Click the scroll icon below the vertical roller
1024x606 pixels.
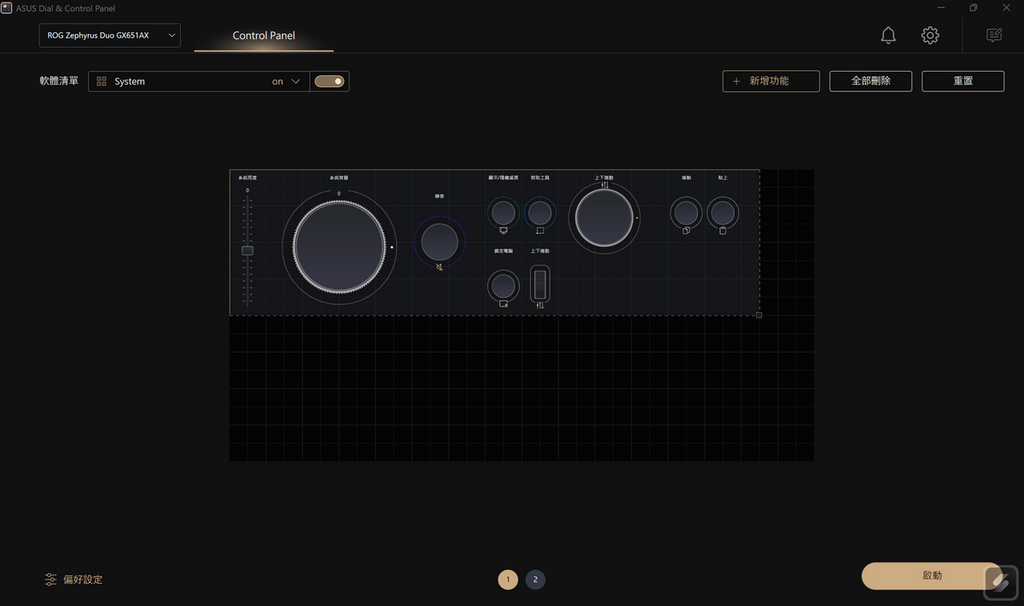click(540, 305)
